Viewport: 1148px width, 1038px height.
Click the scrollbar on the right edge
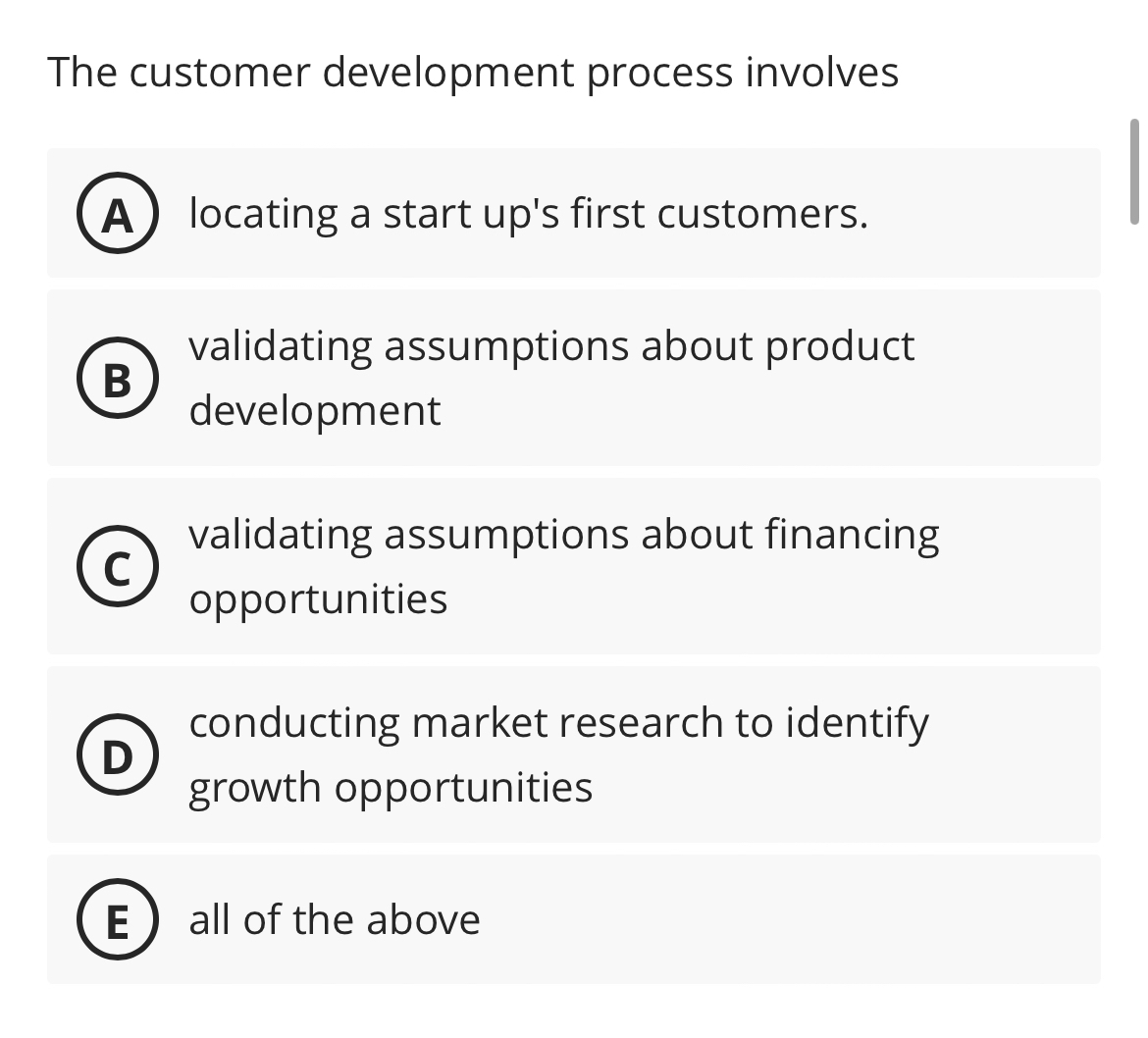(1135, 172)
